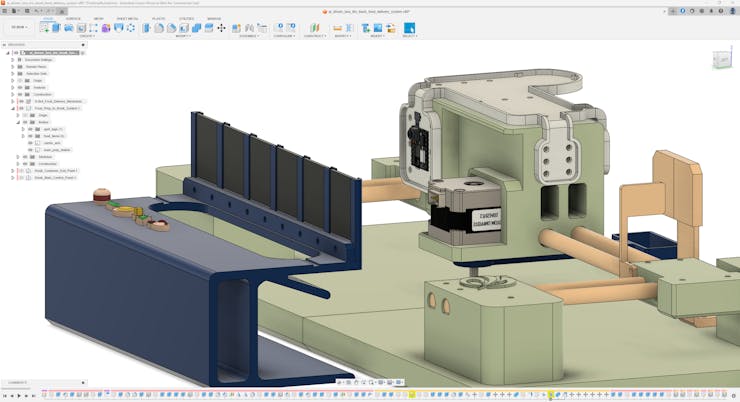Expand the Document Settings tree node
Image resolution: width=740 pixels, height=402 pixels.
[13, 59]
